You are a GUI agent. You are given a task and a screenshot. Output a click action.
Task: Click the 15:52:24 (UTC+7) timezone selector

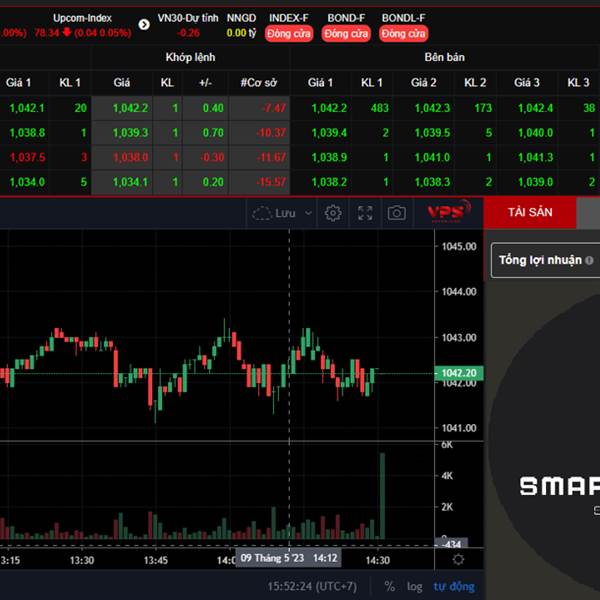tap(312, 586)
